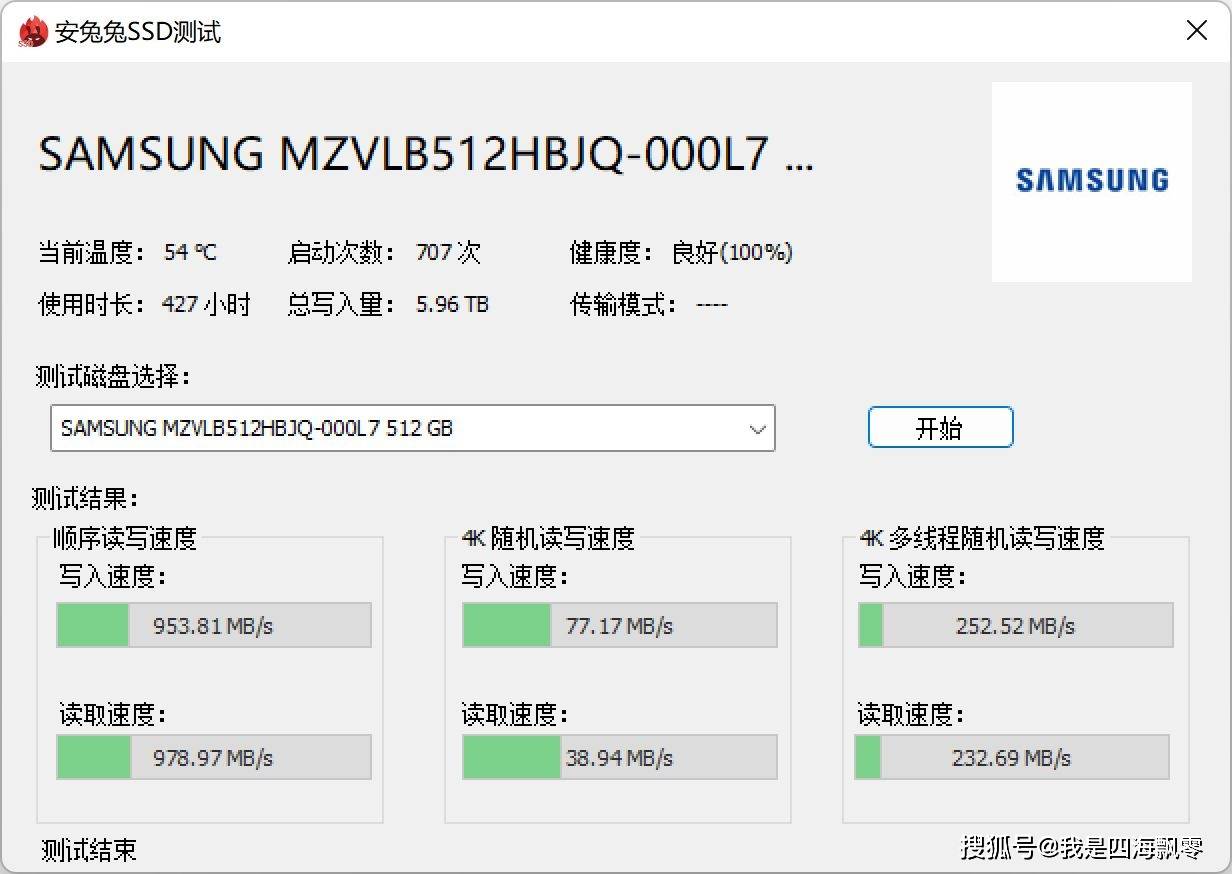The width and height of the screenshot is (1232, 874).
Task: Click the AnTuTu SSD app icon in title bar
Action: pos(32,31)
